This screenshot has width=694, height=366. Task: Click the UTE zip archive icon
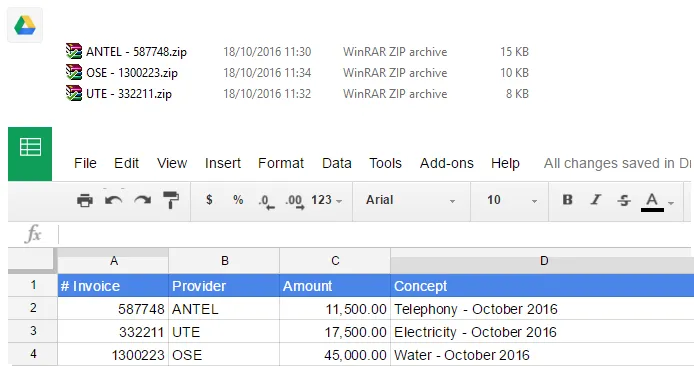click(74, 93)
